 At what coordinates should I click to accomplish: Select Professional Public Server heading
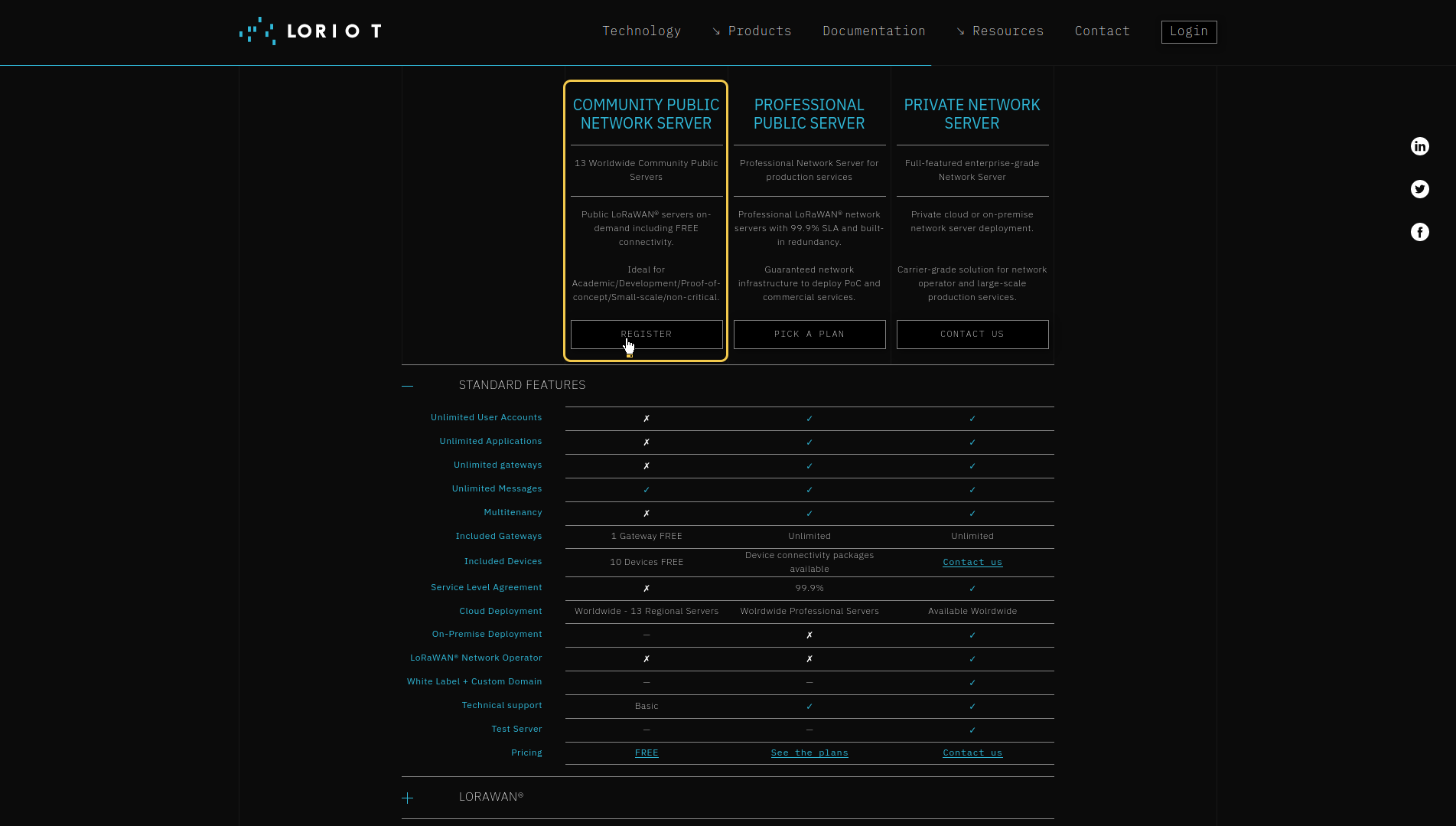(809, 114)
